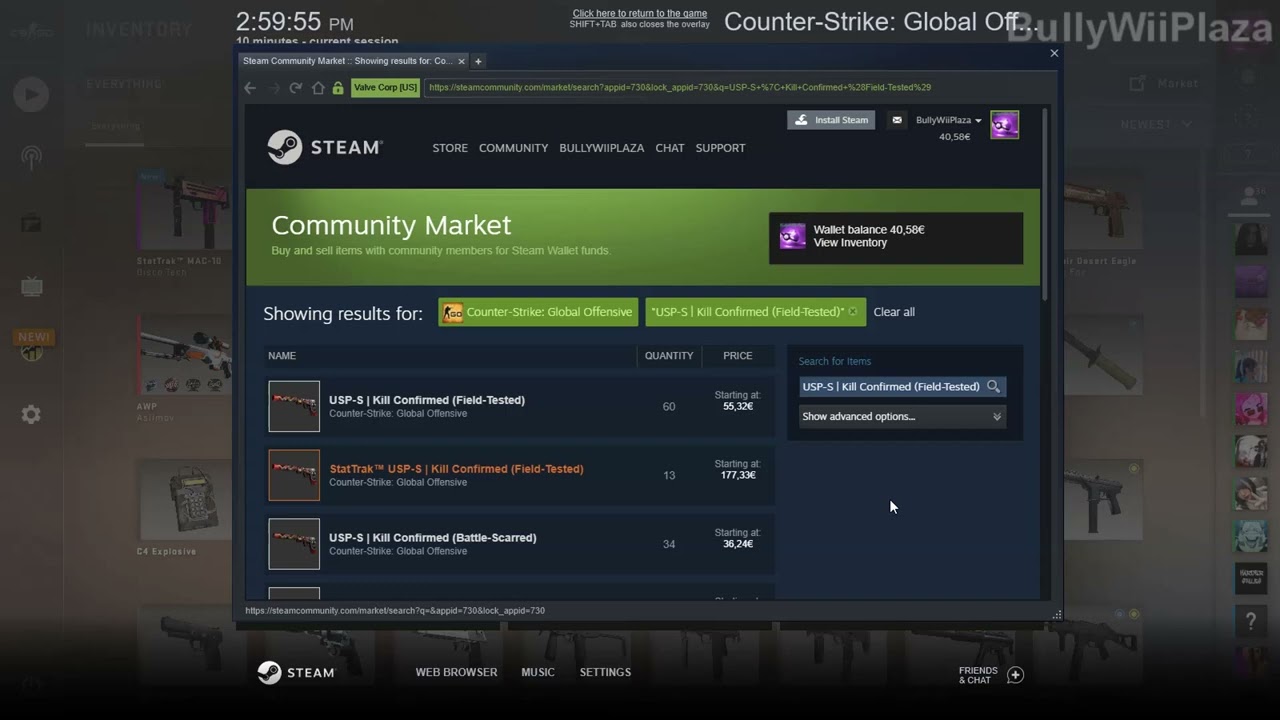The width and height of the screenshot is (1280, 720).
Task: Open the CHAT menu item
Action: coord(670,148)
